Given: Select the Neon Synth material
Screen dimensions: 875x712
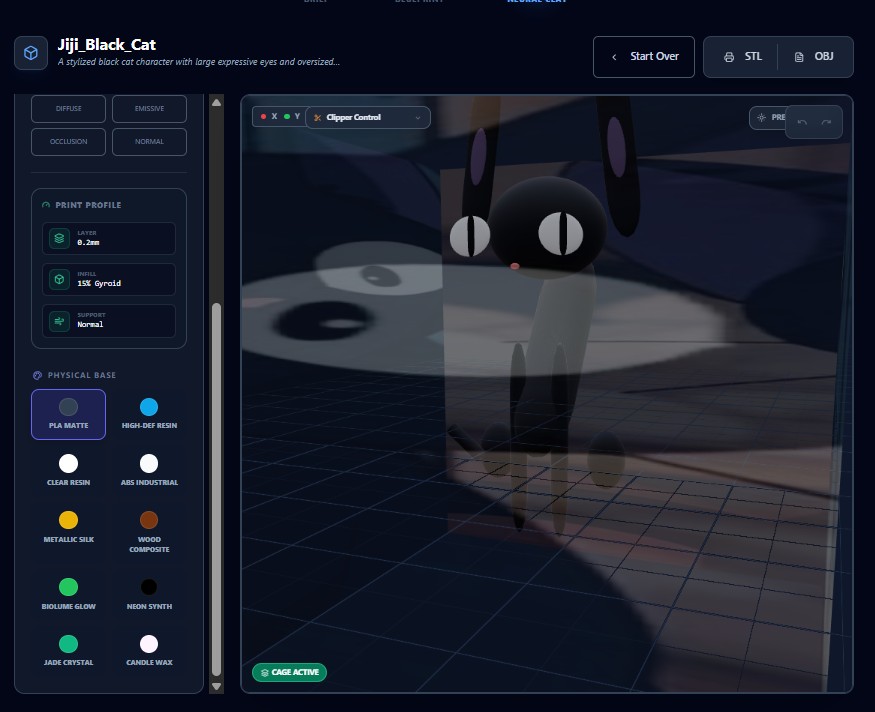Looking at the screenshot, I should point(149,594).
